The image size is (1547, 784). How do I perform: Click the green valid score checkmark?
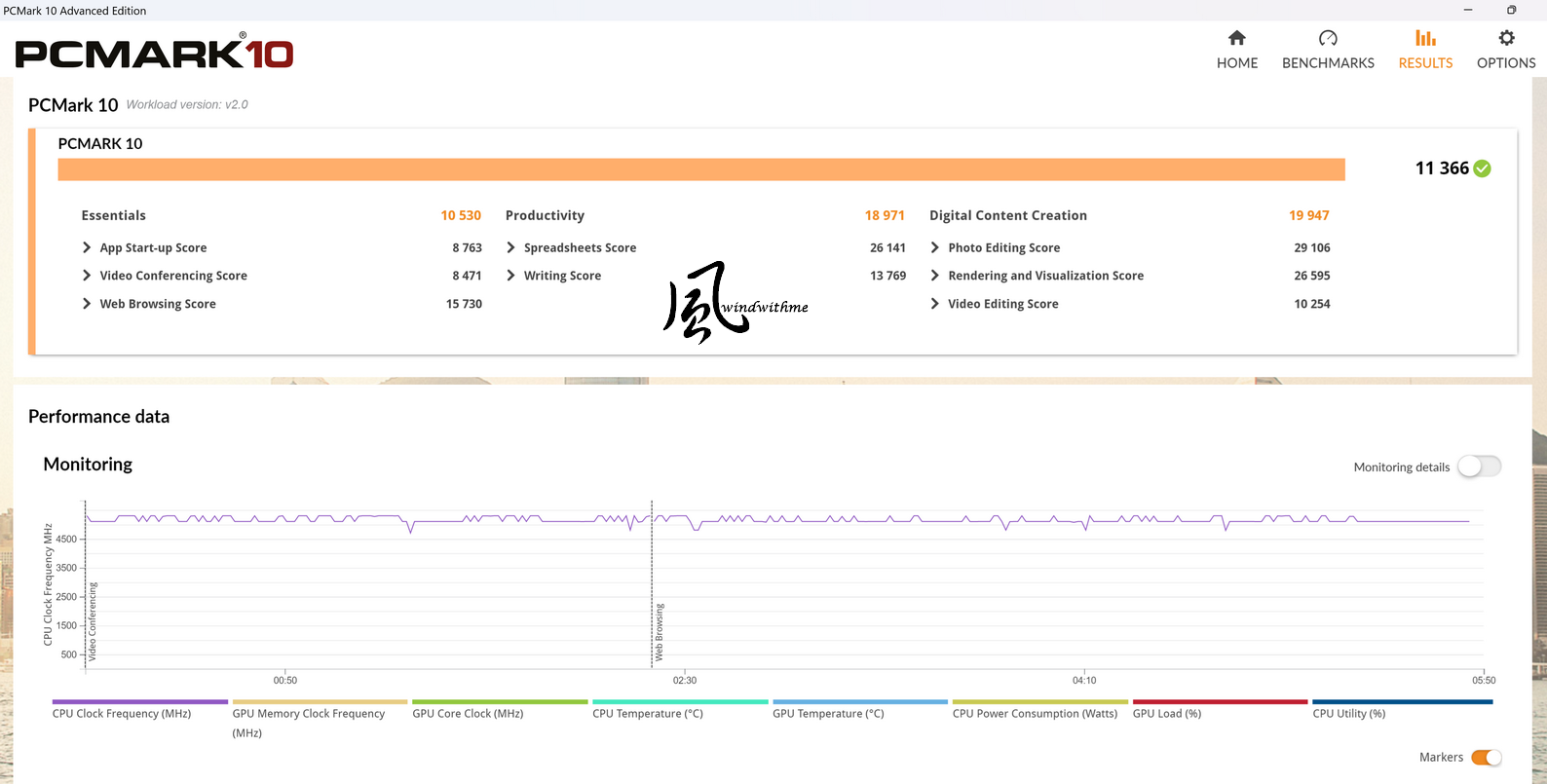coord(1482,168)
